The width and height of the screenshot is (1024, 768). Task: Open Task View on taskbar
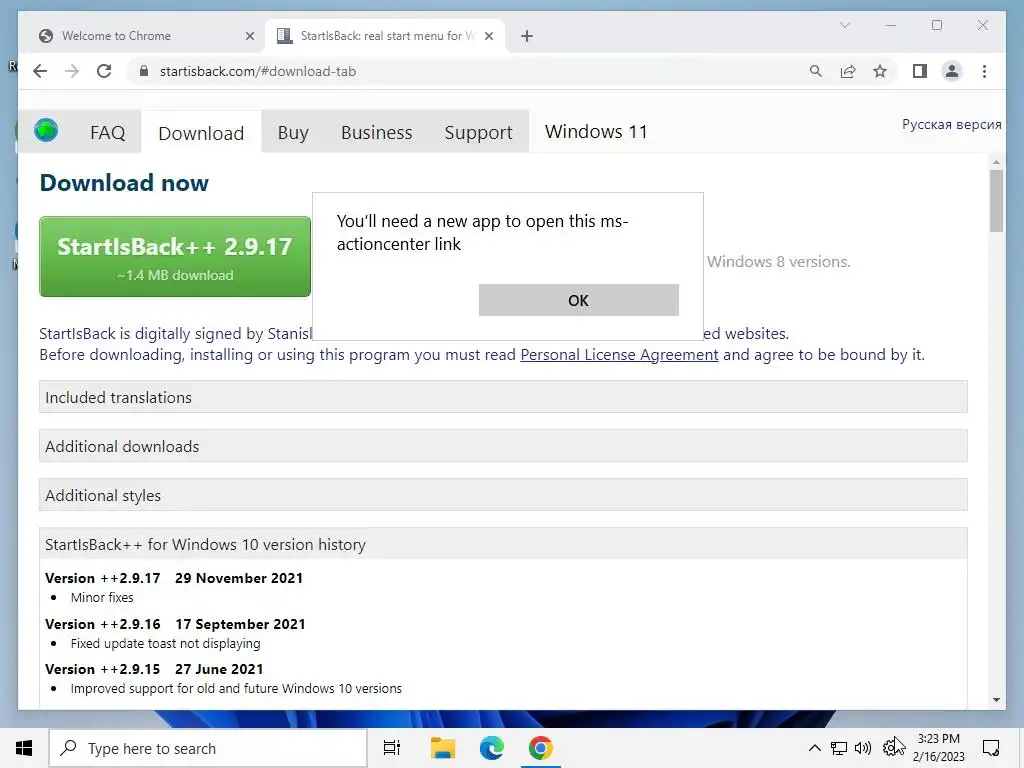tap(392, 748)
